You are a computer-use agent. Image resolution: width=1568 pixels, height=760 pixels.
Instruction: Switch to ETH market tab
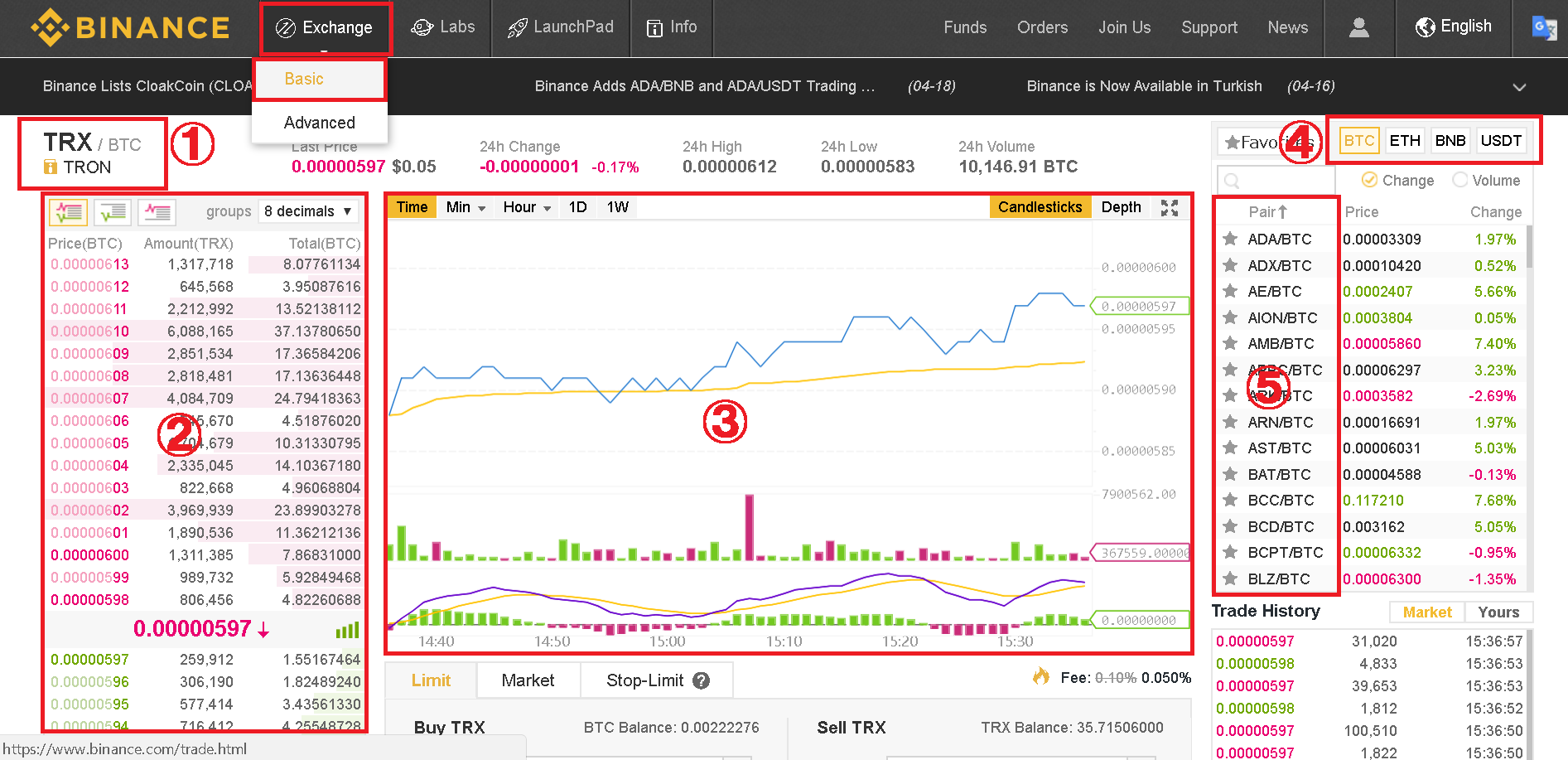click(x=1405, y=141)
